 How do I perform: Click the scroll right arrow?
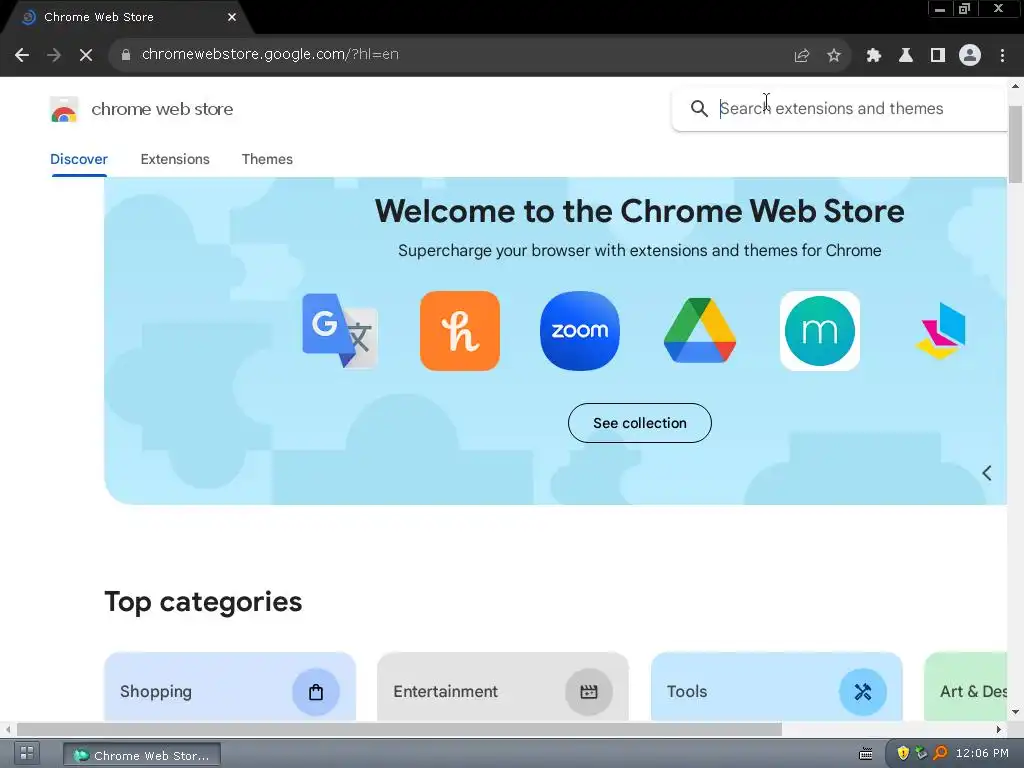click(x=999, y=729)
